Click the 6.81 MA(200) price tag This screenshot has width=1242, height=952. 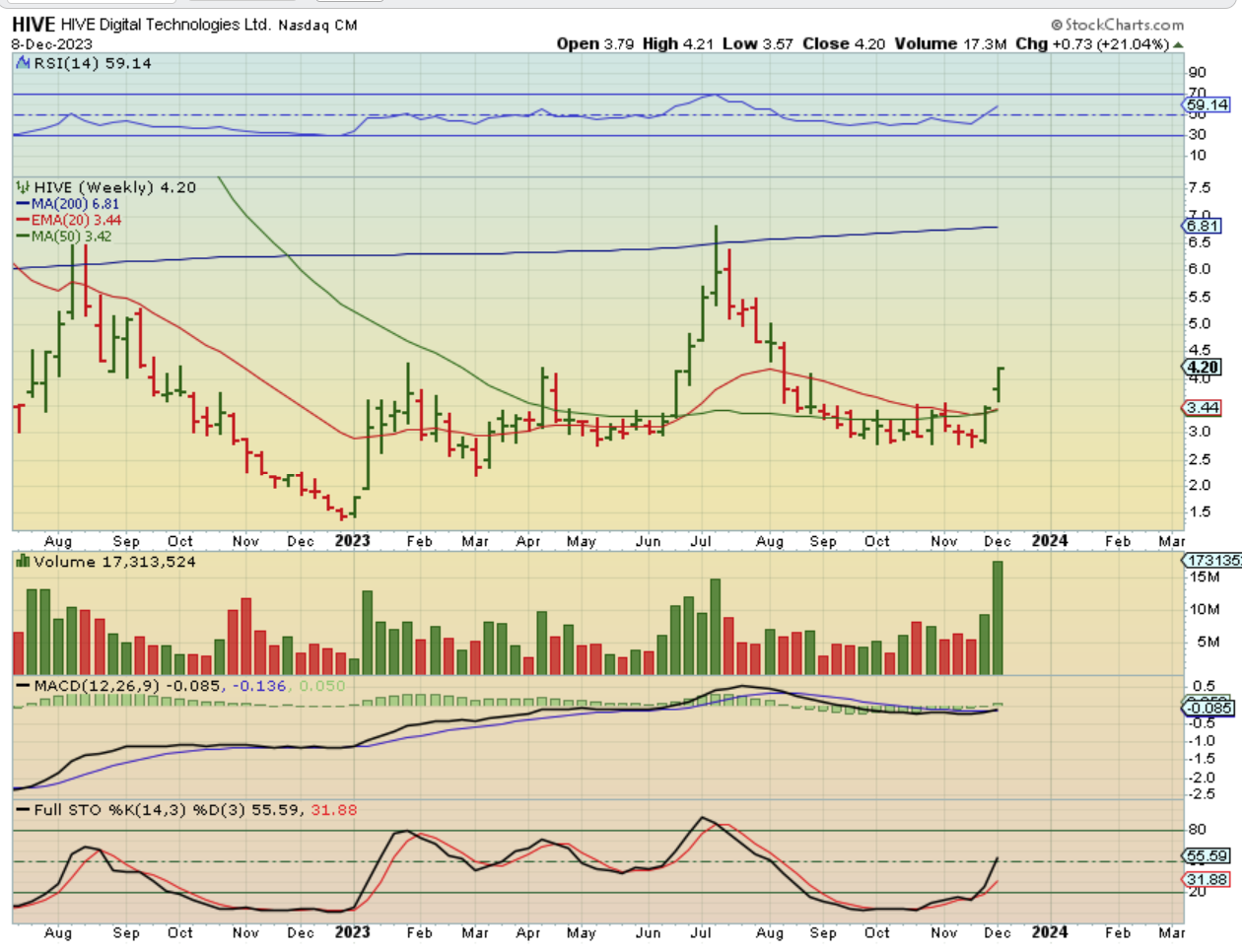pyautogui.click(x=1203, y=226)
